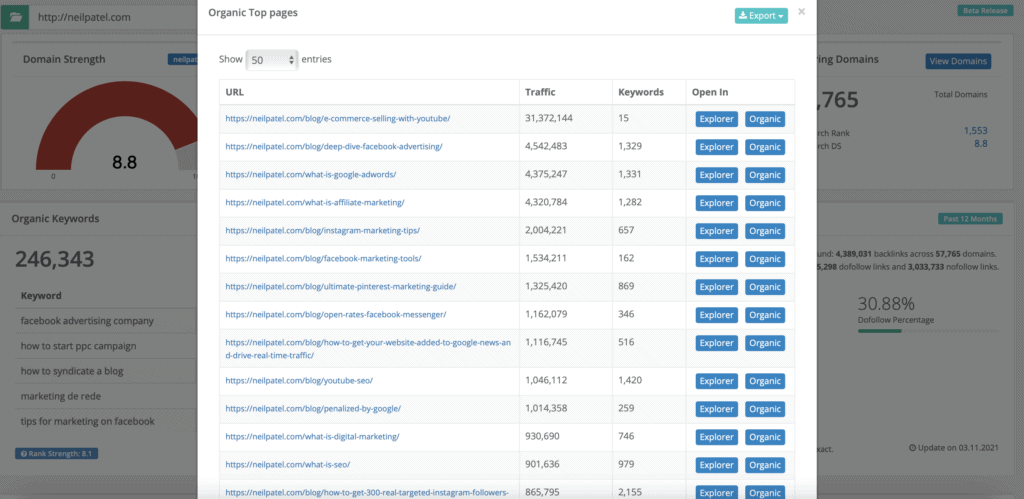Open youtube-seo URL link
The image size is (1024, 499).
click(x=299, y=381)
